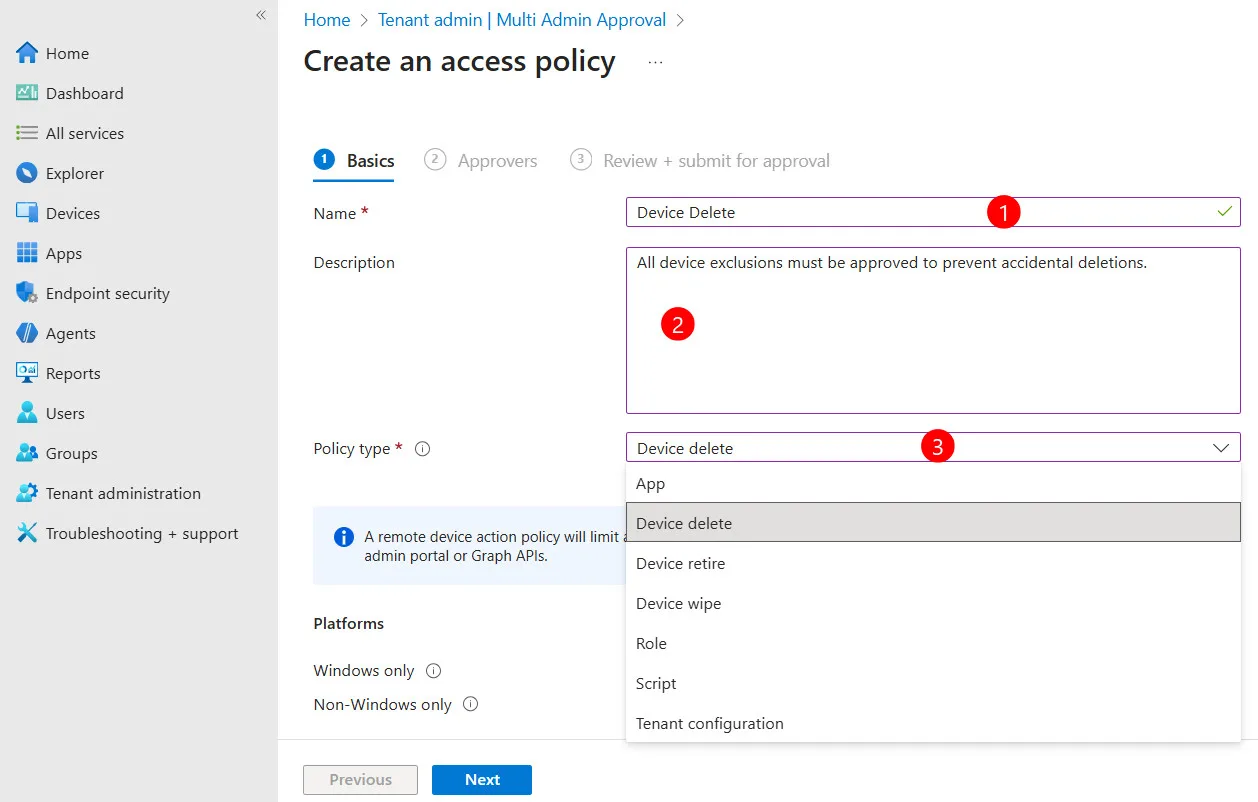Screen dimensions: 1258x802
Task: Follow Tenant admin | Multi Admin Approval breadcrumb
Action: [x=522, y=20]
